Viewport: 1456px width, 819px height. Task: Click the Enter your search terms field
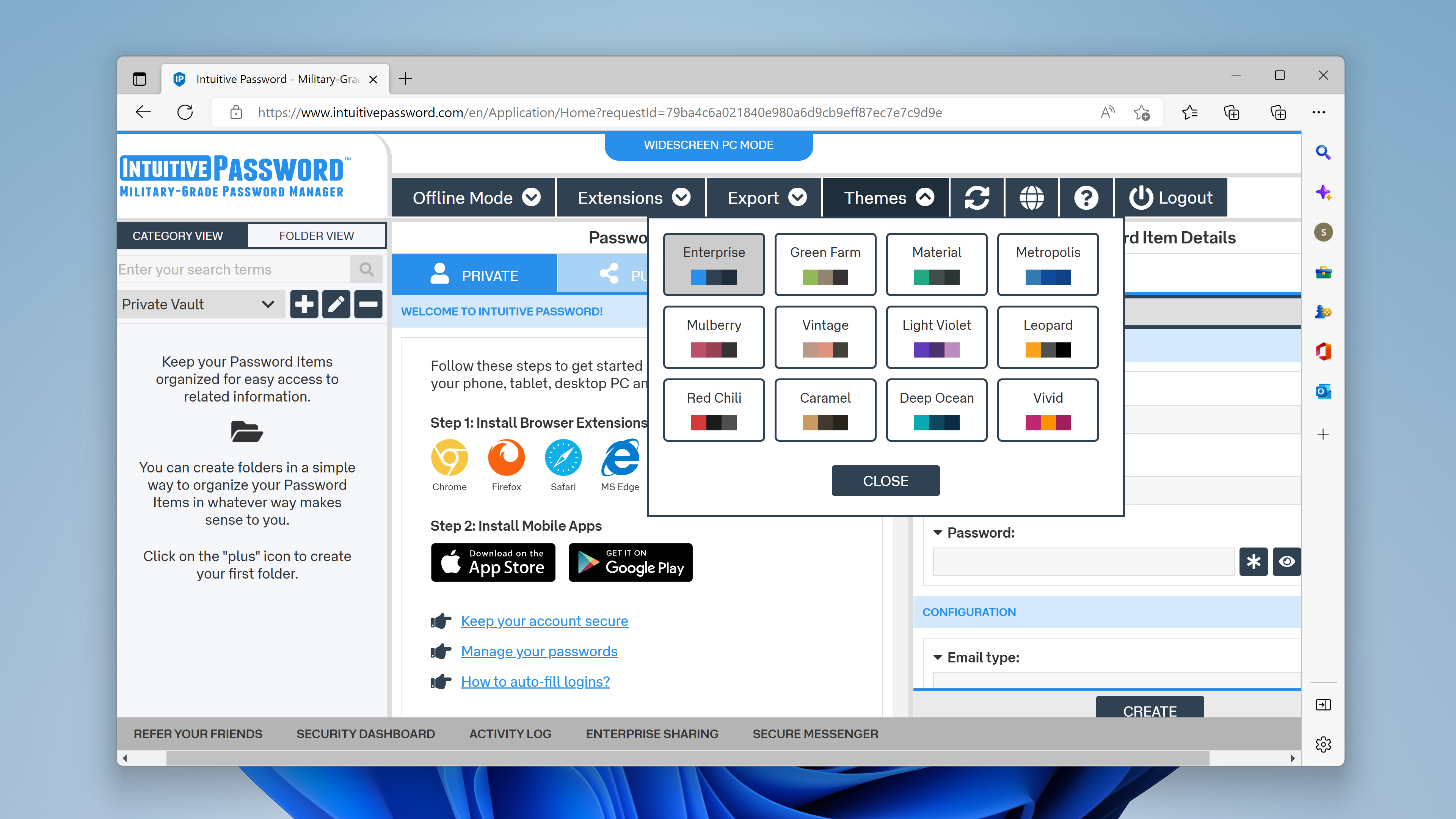tap(234, 269)
